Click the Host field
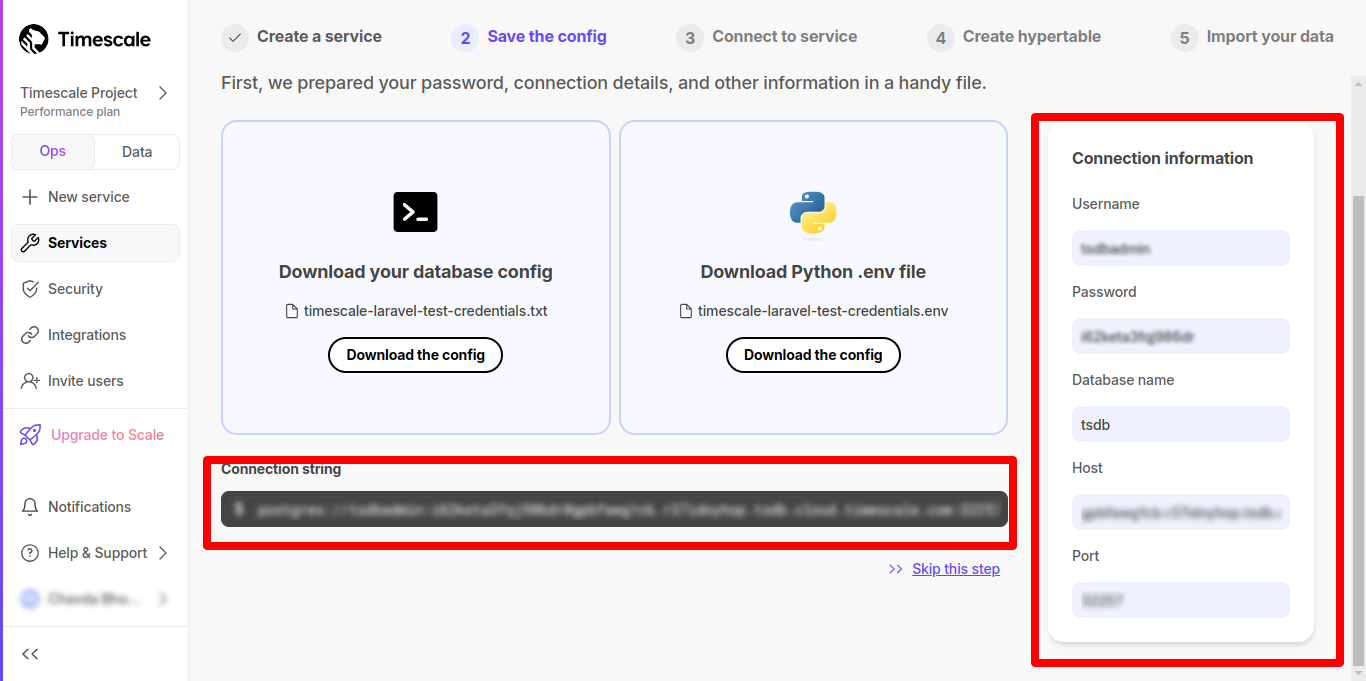This screenshot has height=681, width=1366. pos(1180,512)
